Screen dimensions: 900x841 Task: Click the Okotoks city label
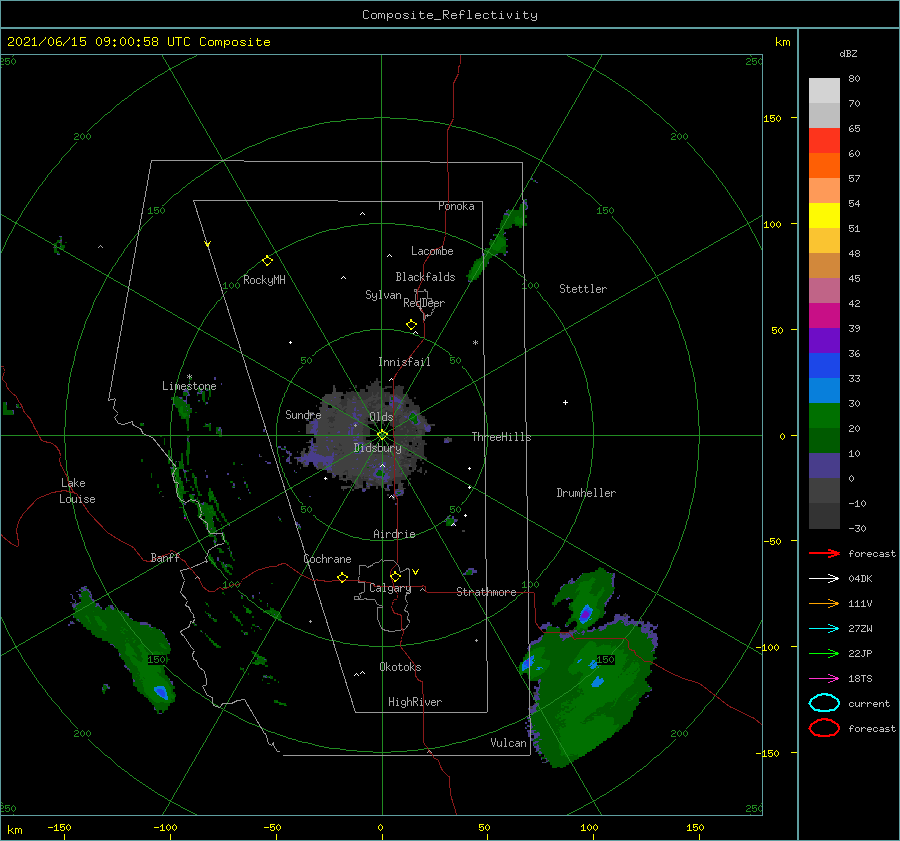click(400, 667)
